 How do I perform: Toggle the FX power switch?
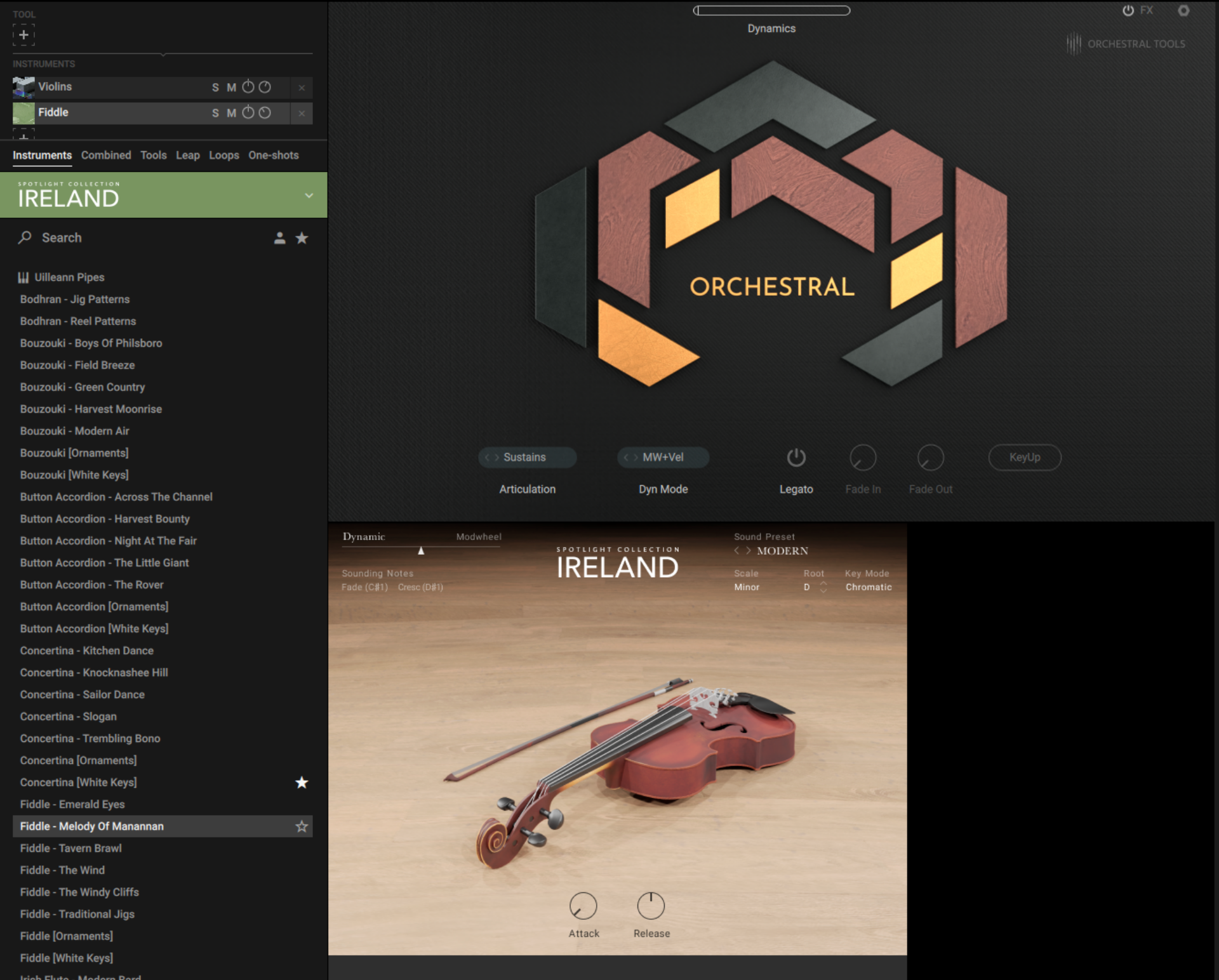[x=1128, y=10]
